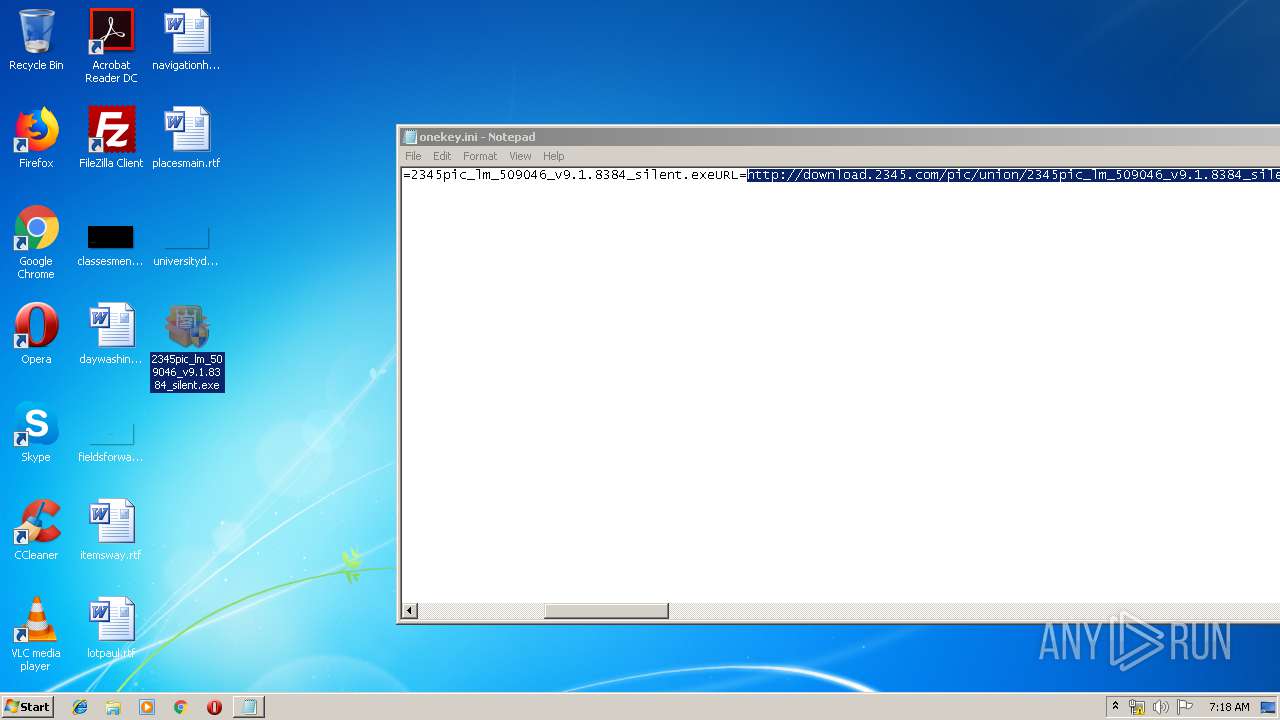Open the View menu in Notepad
This screenshot has width=1280, height=720.
[520, 156]
